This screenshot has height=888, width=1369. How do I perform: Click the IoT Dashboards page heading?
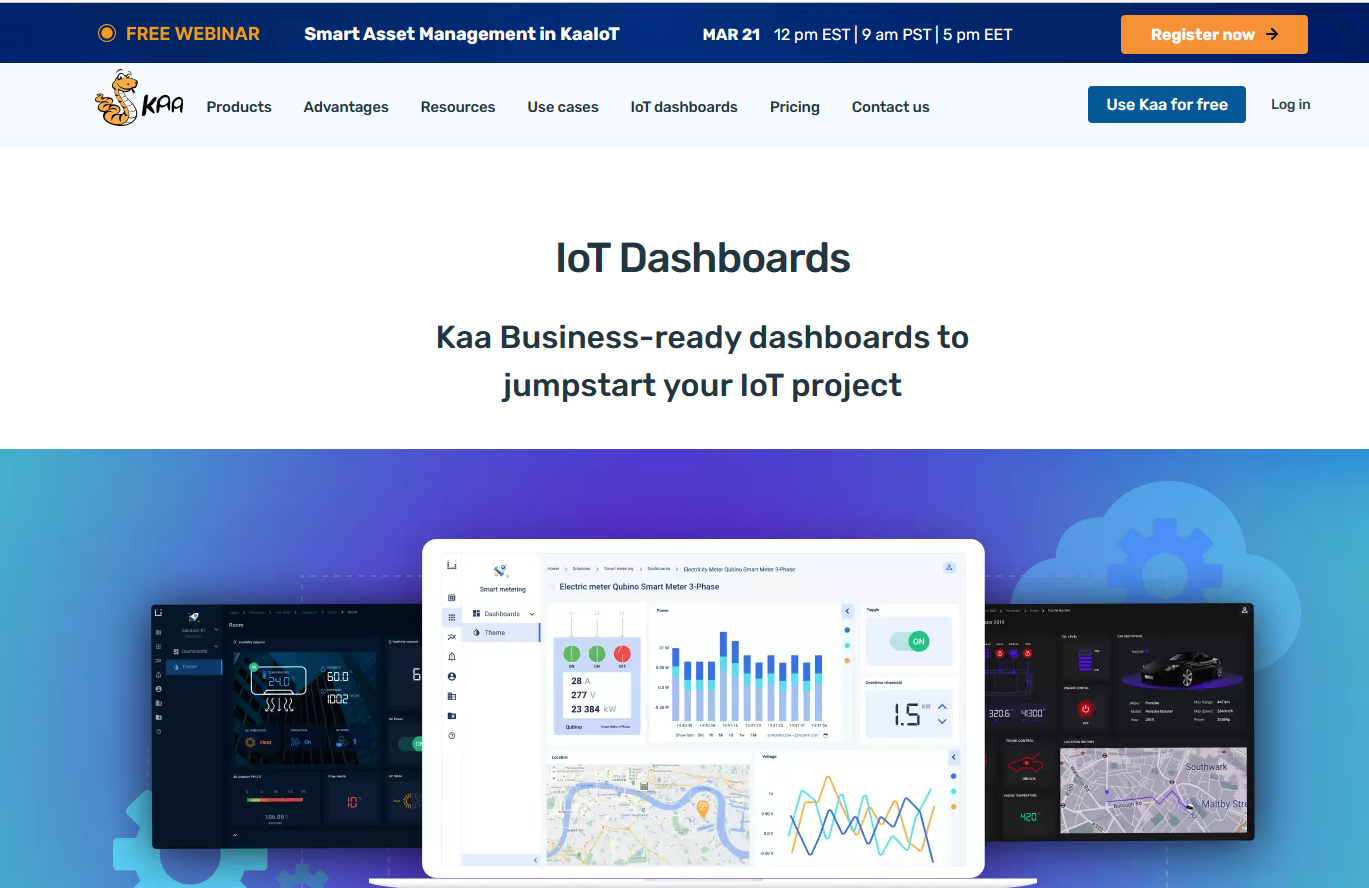coord(703,258)
